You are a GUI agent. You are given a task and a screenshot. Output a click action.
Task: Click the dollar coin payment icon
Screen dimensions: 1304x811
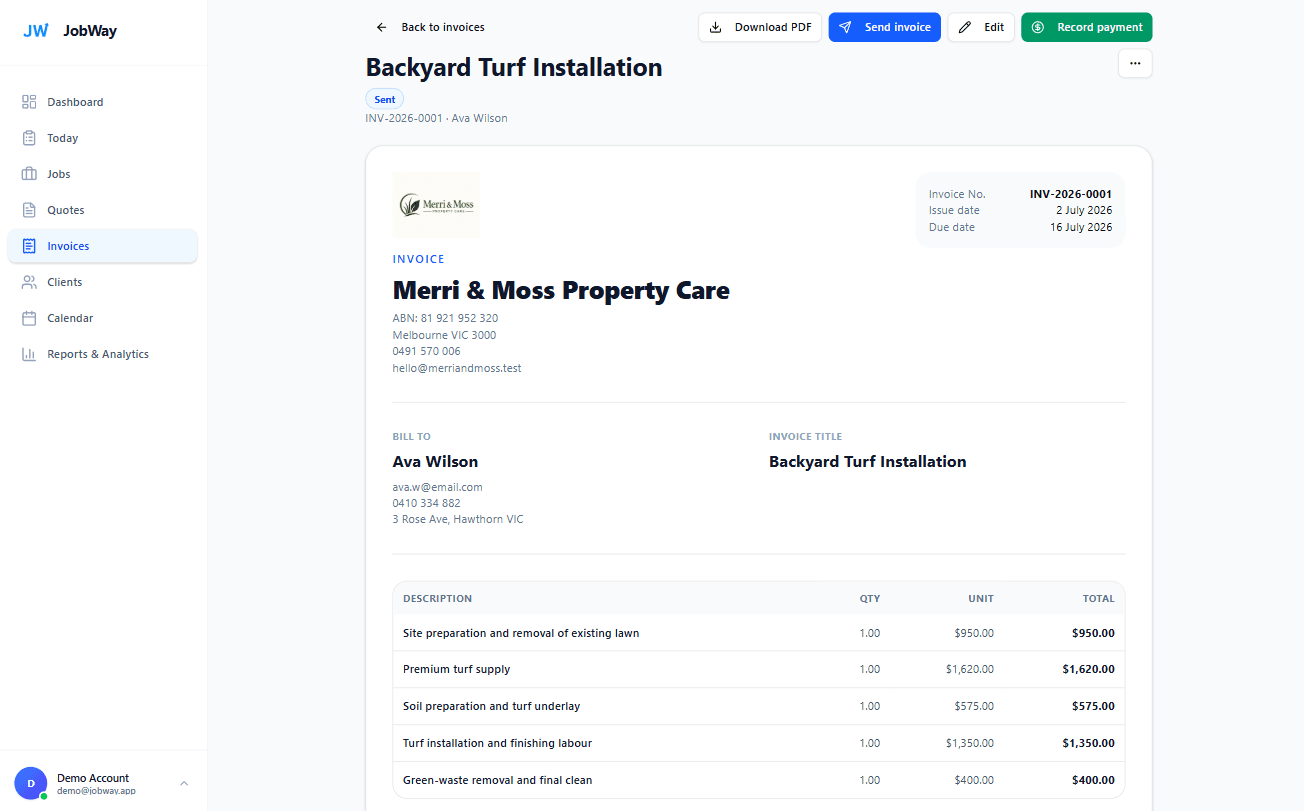[1038, 27]
